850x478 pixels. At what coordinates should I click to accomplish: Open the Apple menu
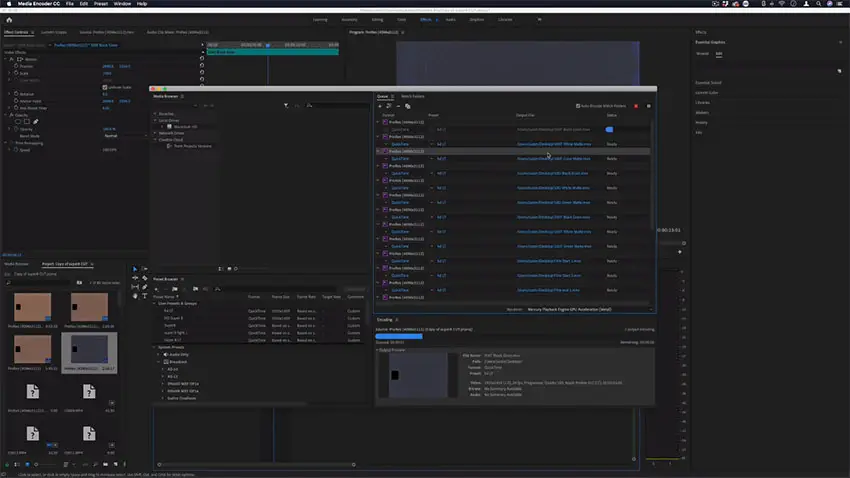[x=9, y=4]
